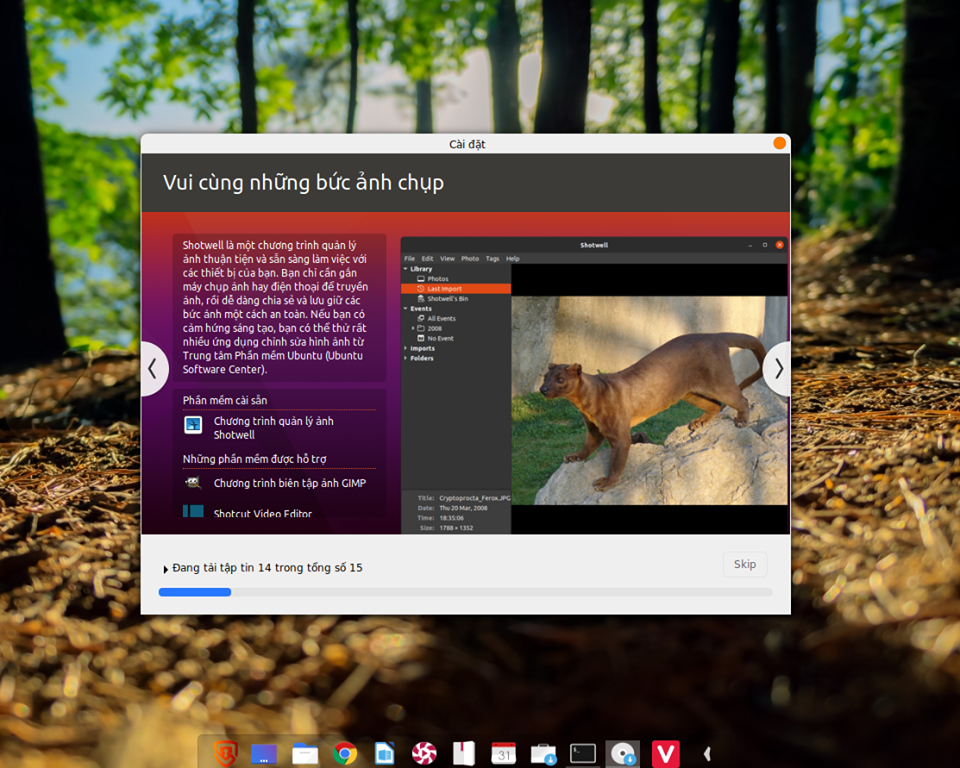Switch to the installer disc dock icon
This screenshot has height=768, width=960.
(x=623, y=753)
